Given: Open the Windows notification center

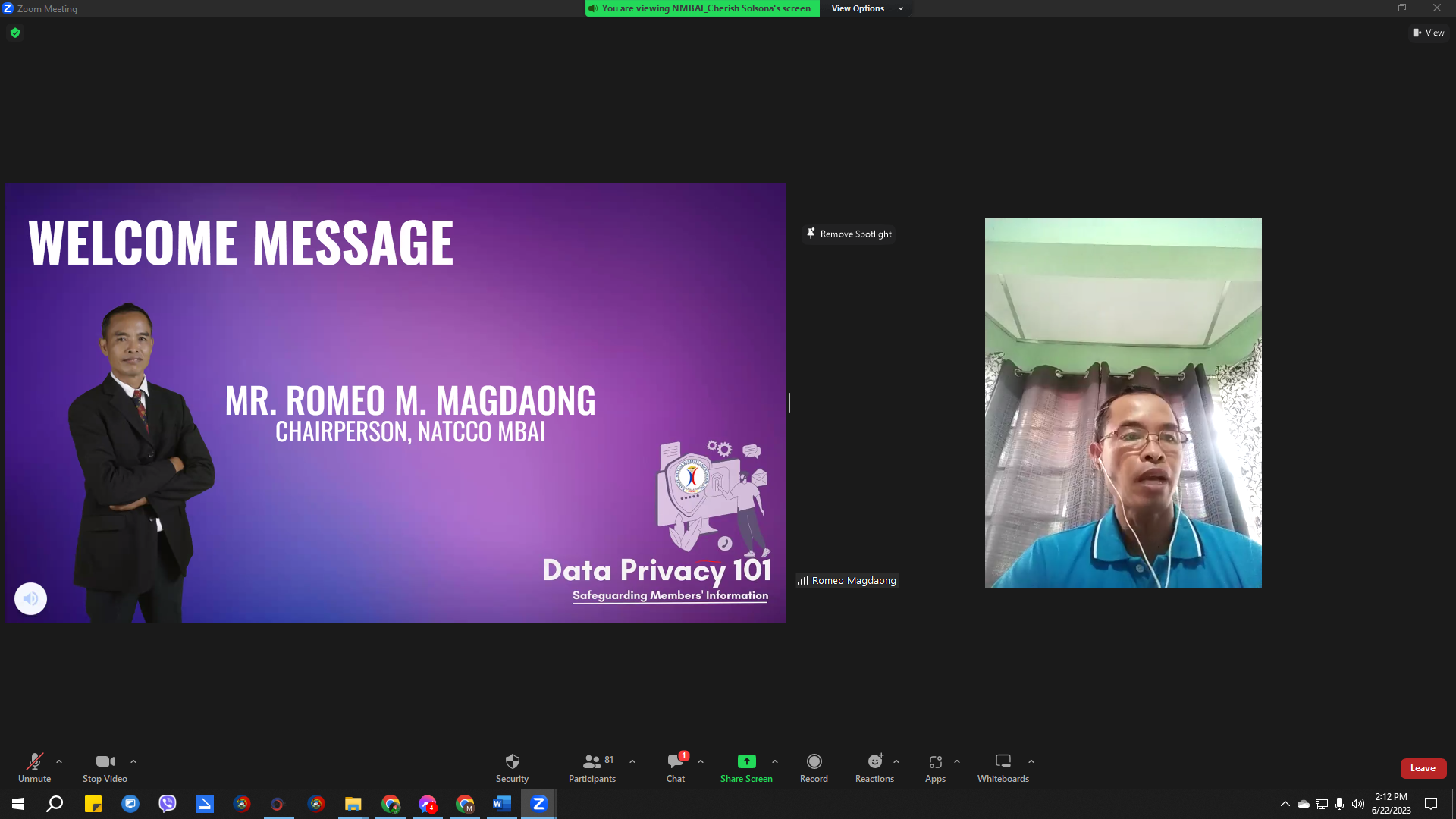Looking at the screenshot, I should (x=1431, y=804).
